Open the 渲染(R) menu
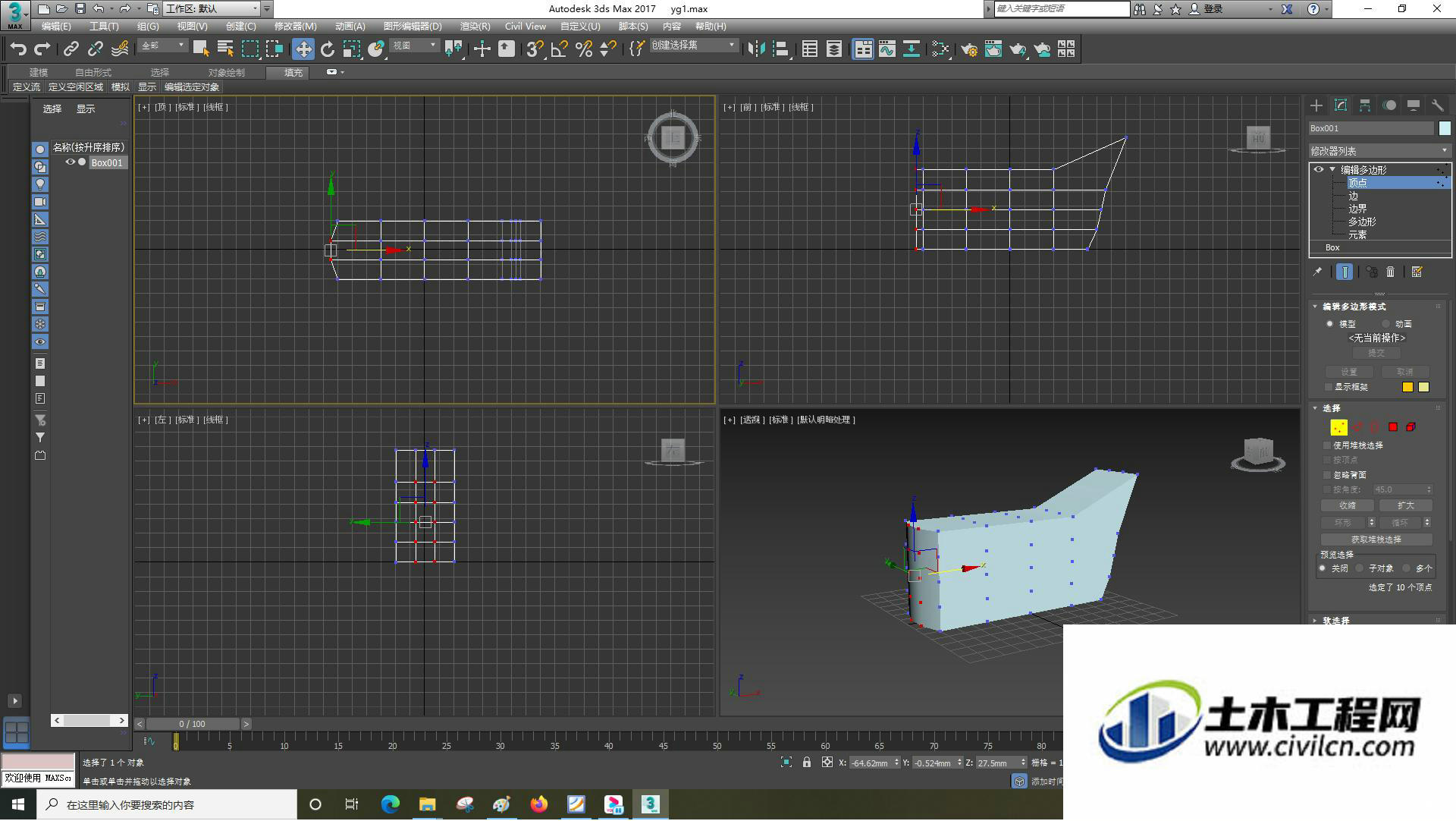This screenshot has width=1456, height=821. pyautogui.click(x=475, y=27)
